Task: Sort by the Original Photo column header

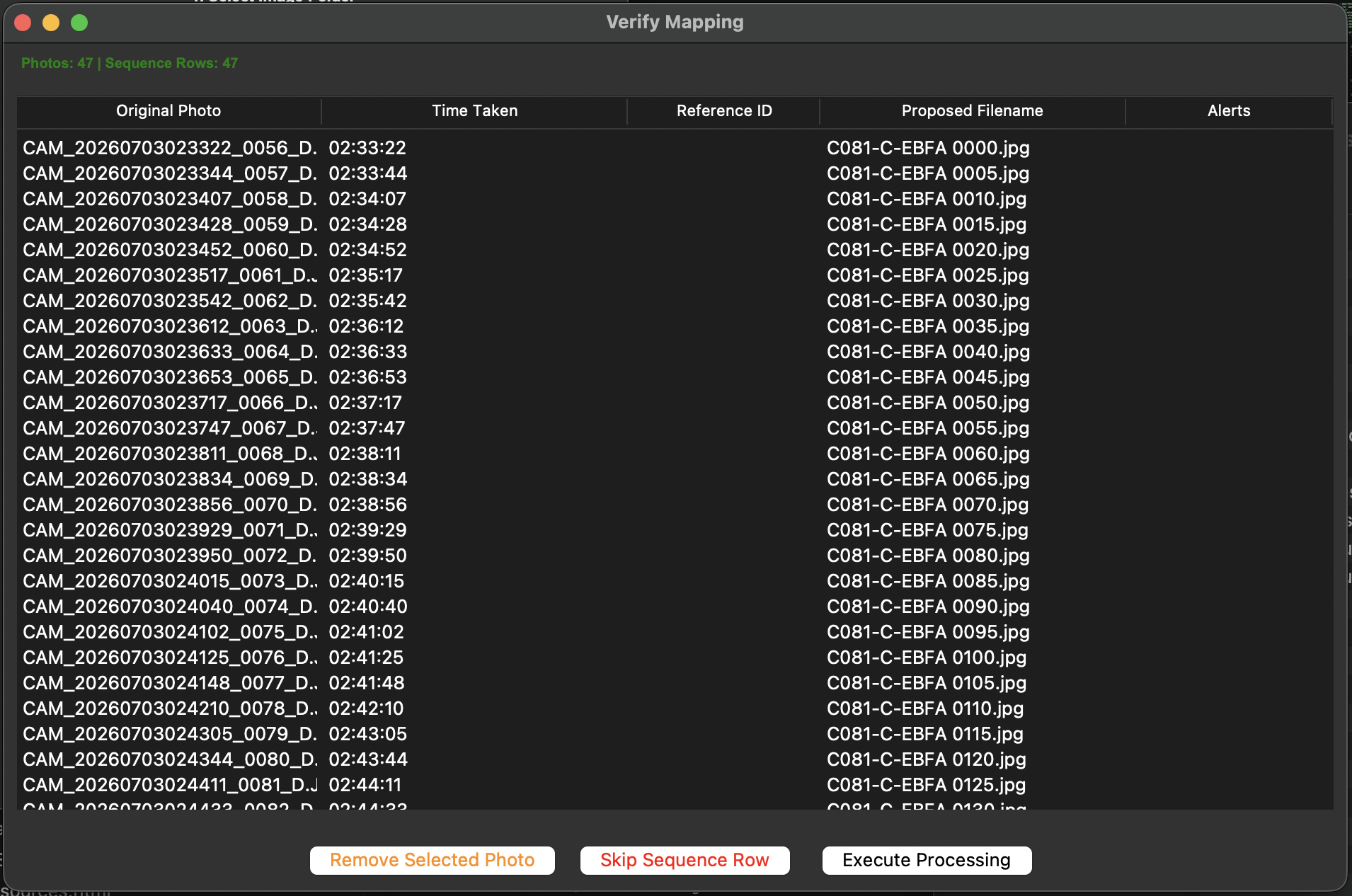Action: coord(168,110)
